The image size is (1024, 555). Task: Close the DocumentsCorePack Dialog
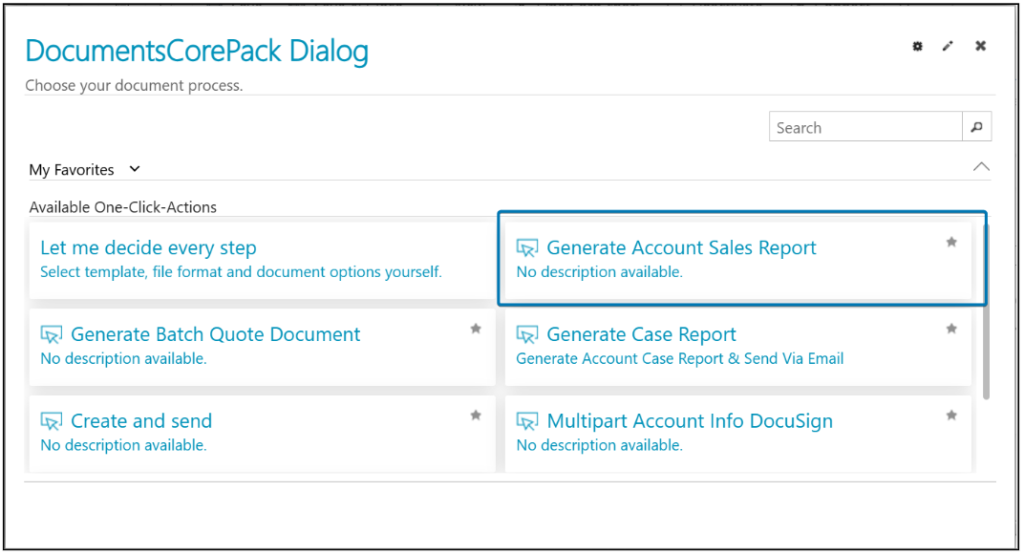[980, 46]
